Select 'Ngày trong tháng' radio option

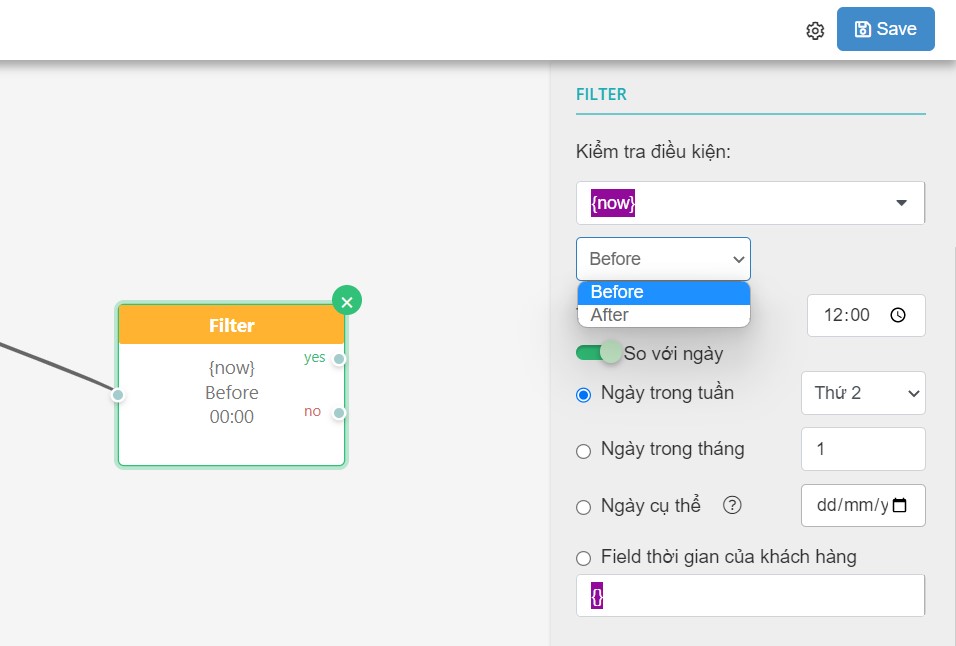[583, 450]
